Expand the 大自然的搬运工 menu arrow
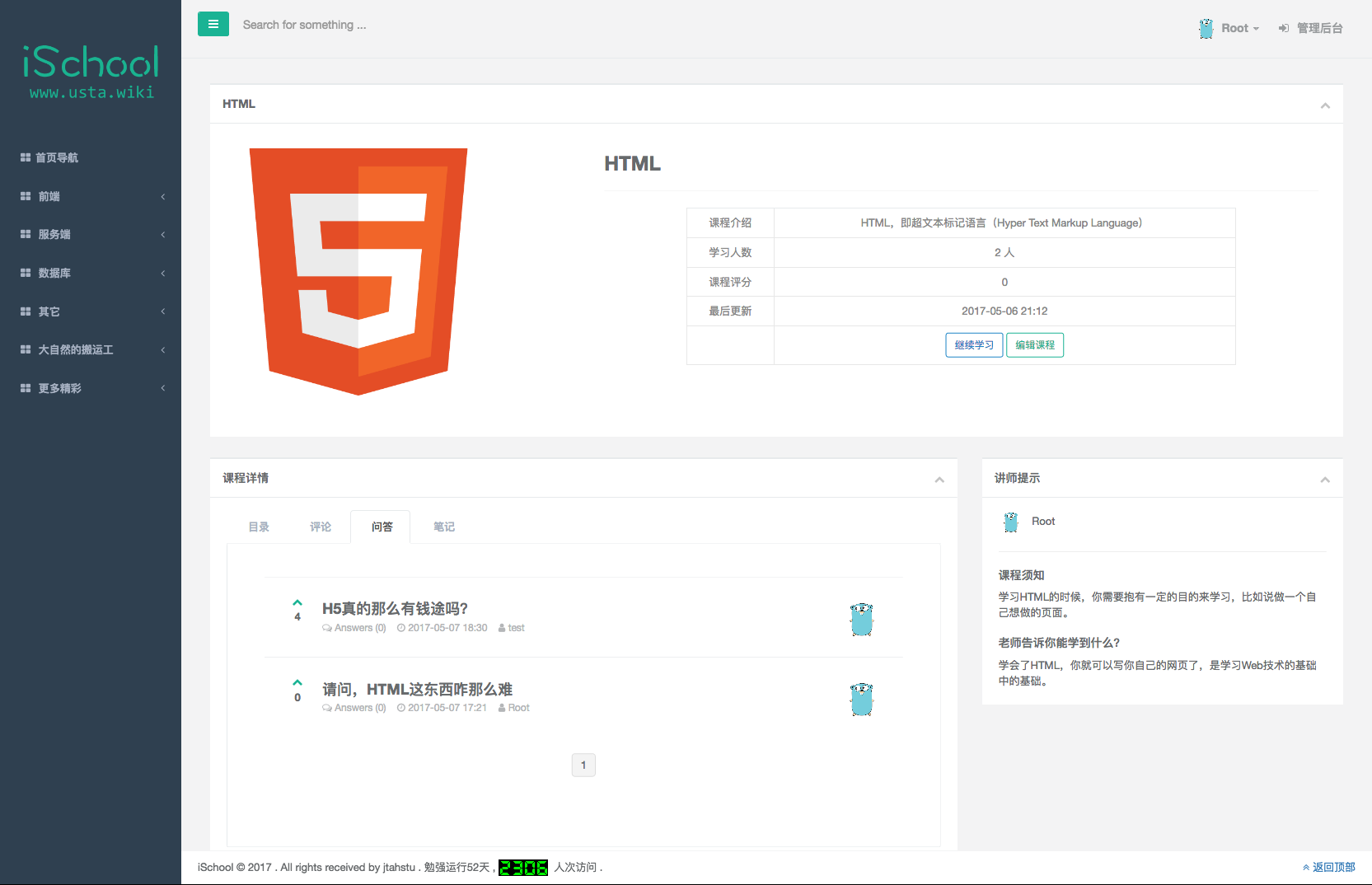 pyautogui.click(x=163, y=349)
